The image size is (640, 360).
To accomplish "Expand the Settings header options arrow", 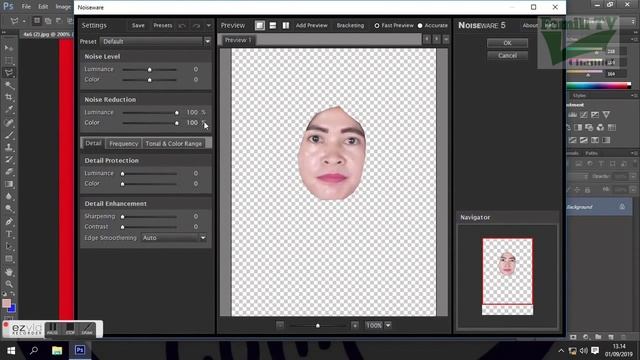I will (209, 26).
